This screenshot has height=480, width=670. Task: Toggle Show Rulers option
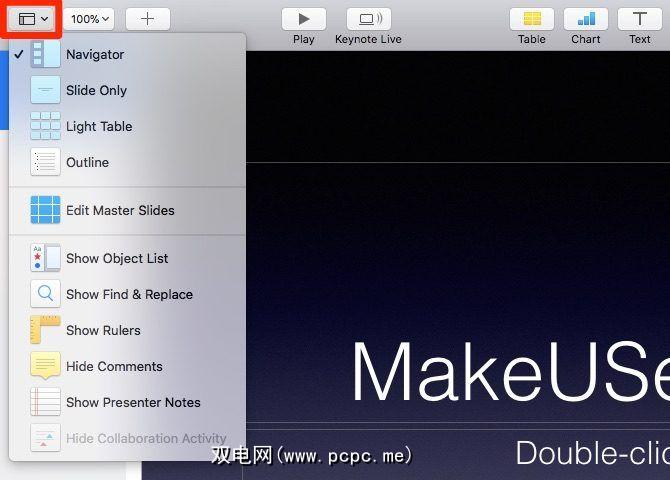[x=103, y=330]
